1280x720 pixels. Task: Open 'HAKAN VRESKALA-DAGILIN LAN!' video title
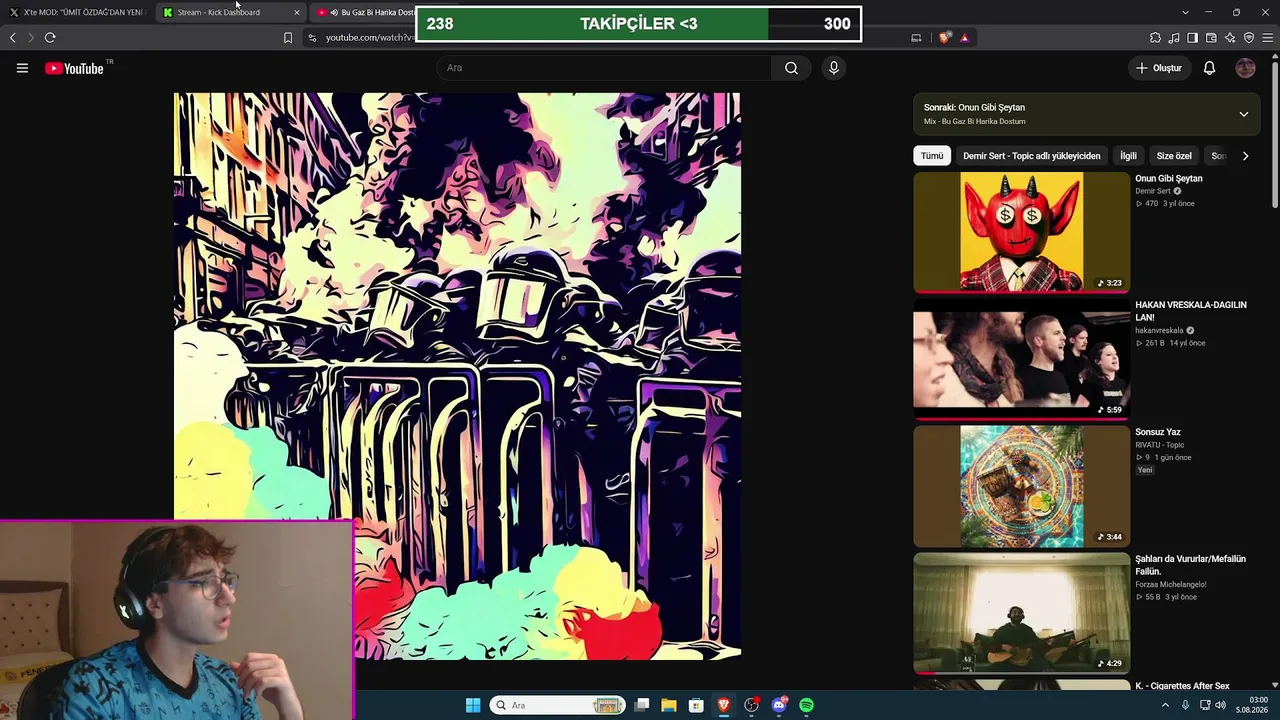tap(1190, 311)
